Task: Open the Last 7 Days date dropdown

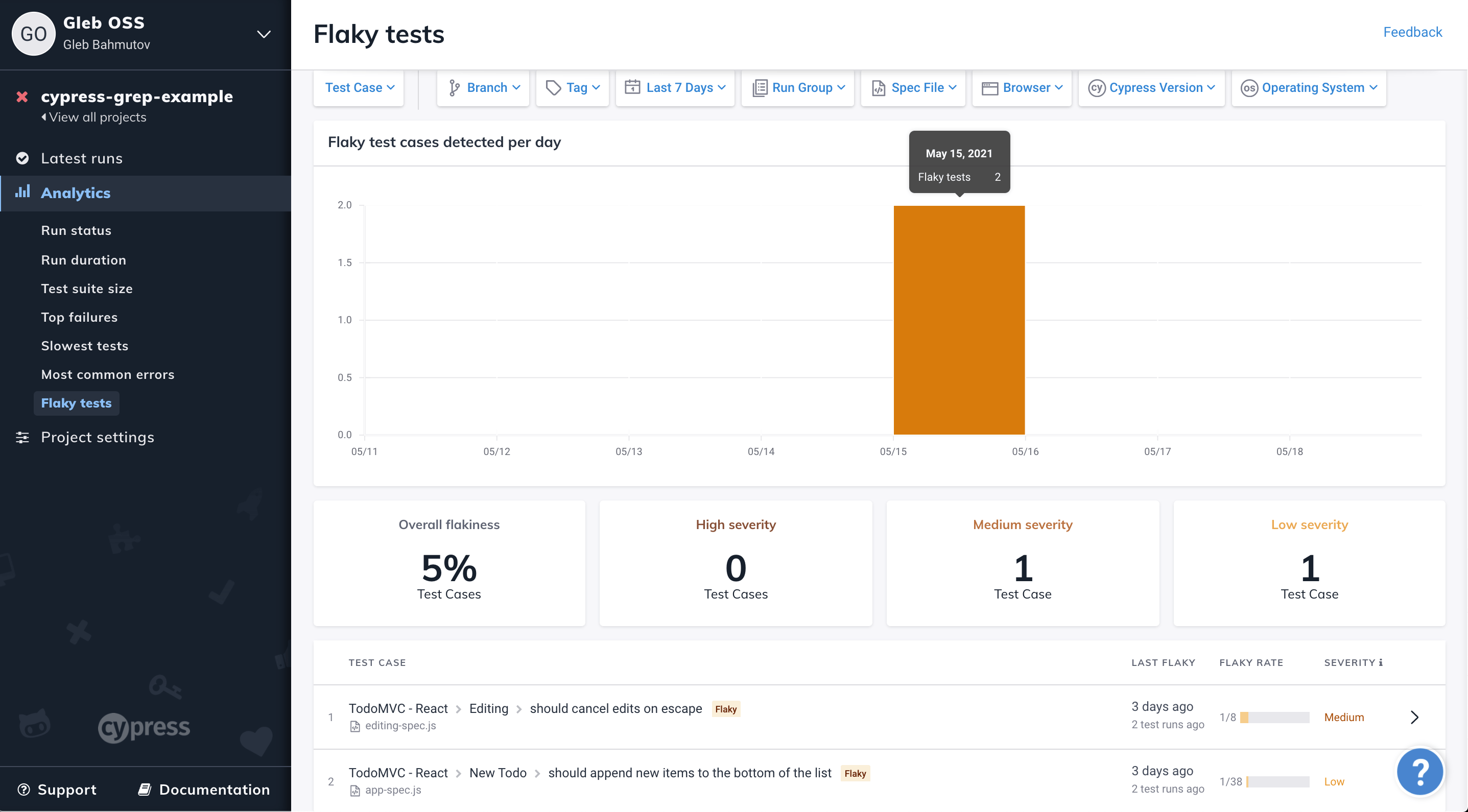Action: coord(675,88)
